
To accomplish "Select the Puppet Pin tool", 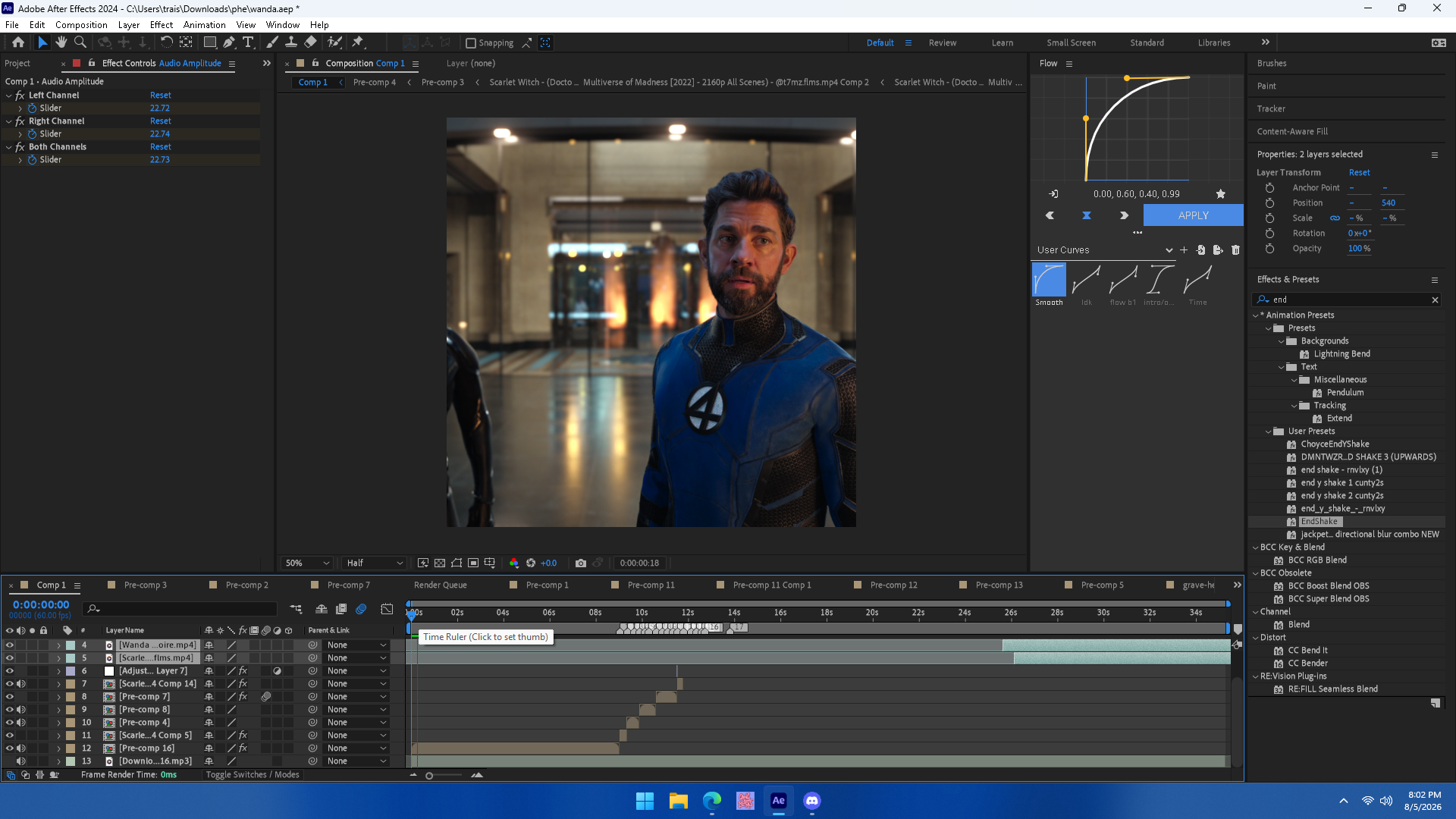I will (358, 42).
